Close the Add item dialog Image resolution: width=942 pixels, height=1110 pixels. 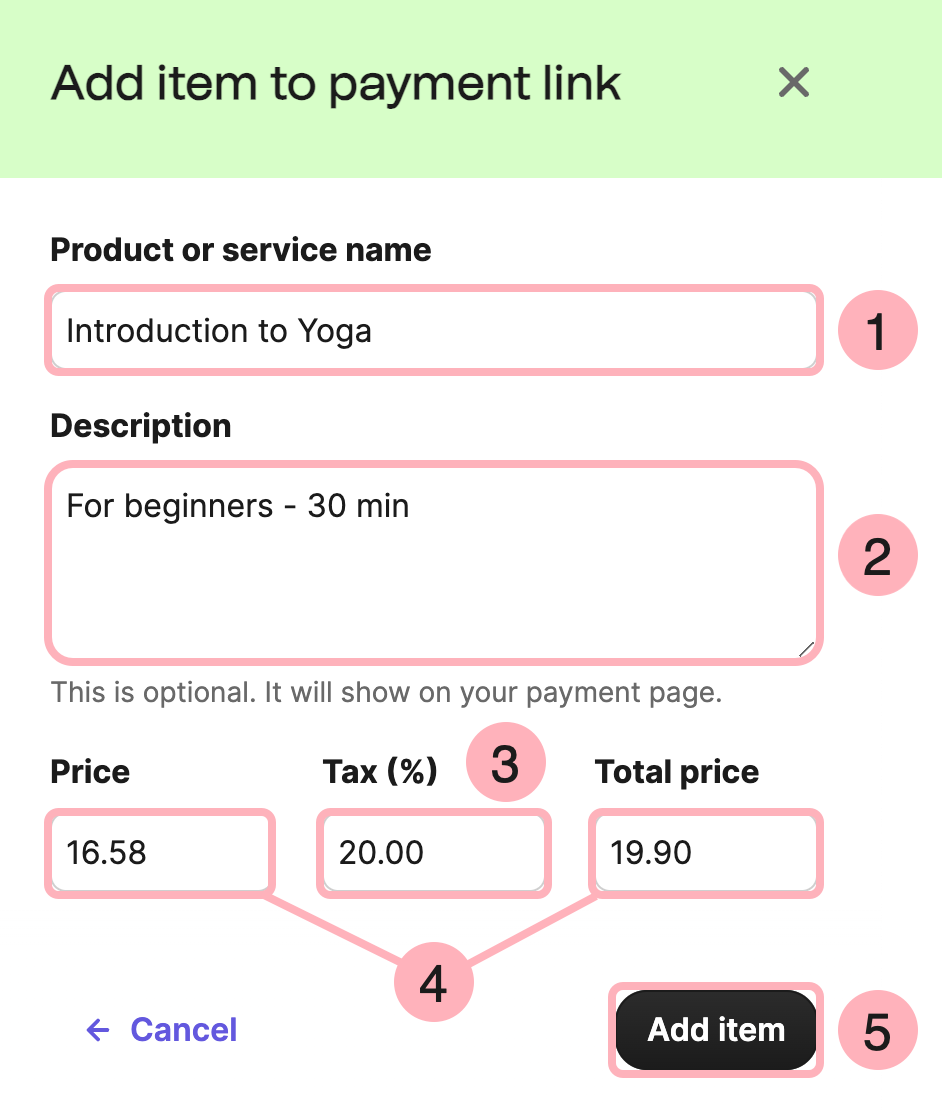(793, 83)
